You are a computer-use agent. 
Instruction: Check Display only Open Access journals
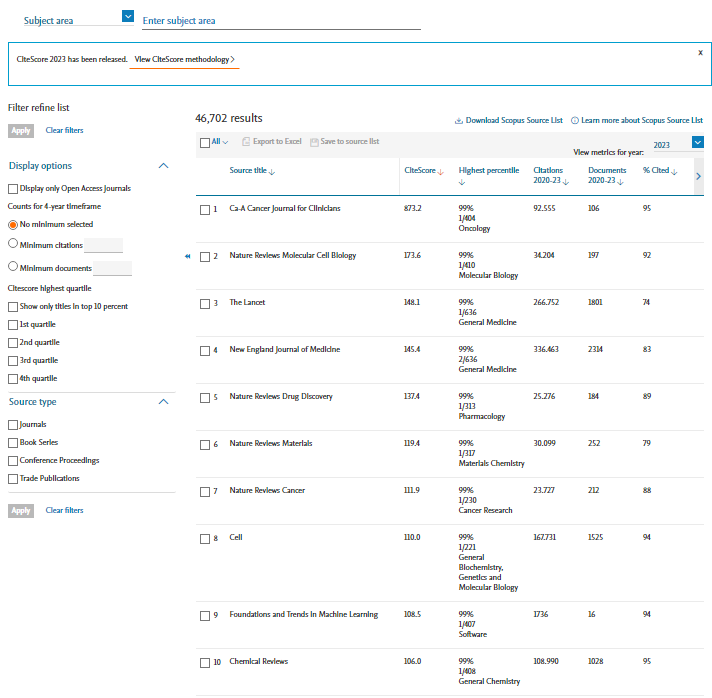coord(13,188)
